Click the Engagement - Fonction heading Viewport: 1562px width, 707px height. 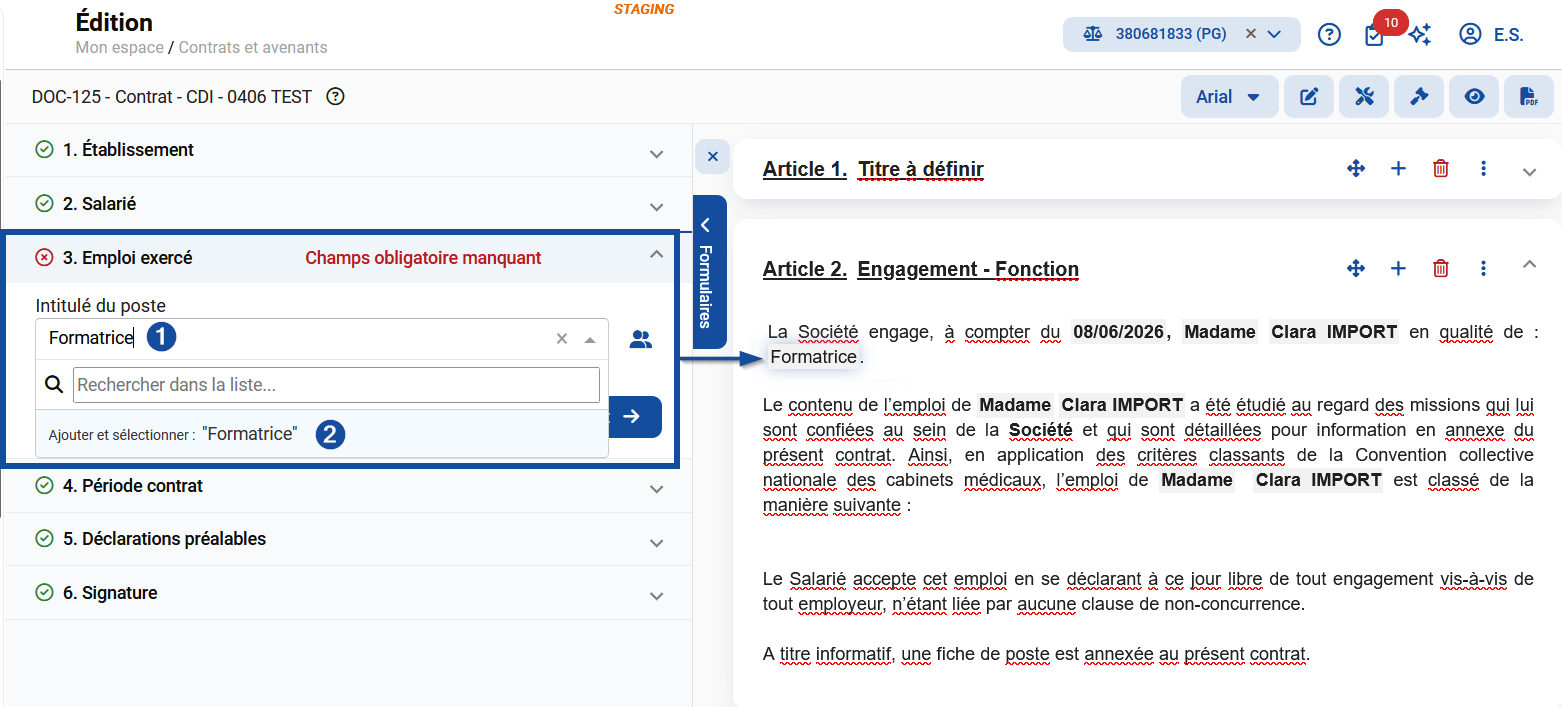pyautogui.click(x=968, y=269)
